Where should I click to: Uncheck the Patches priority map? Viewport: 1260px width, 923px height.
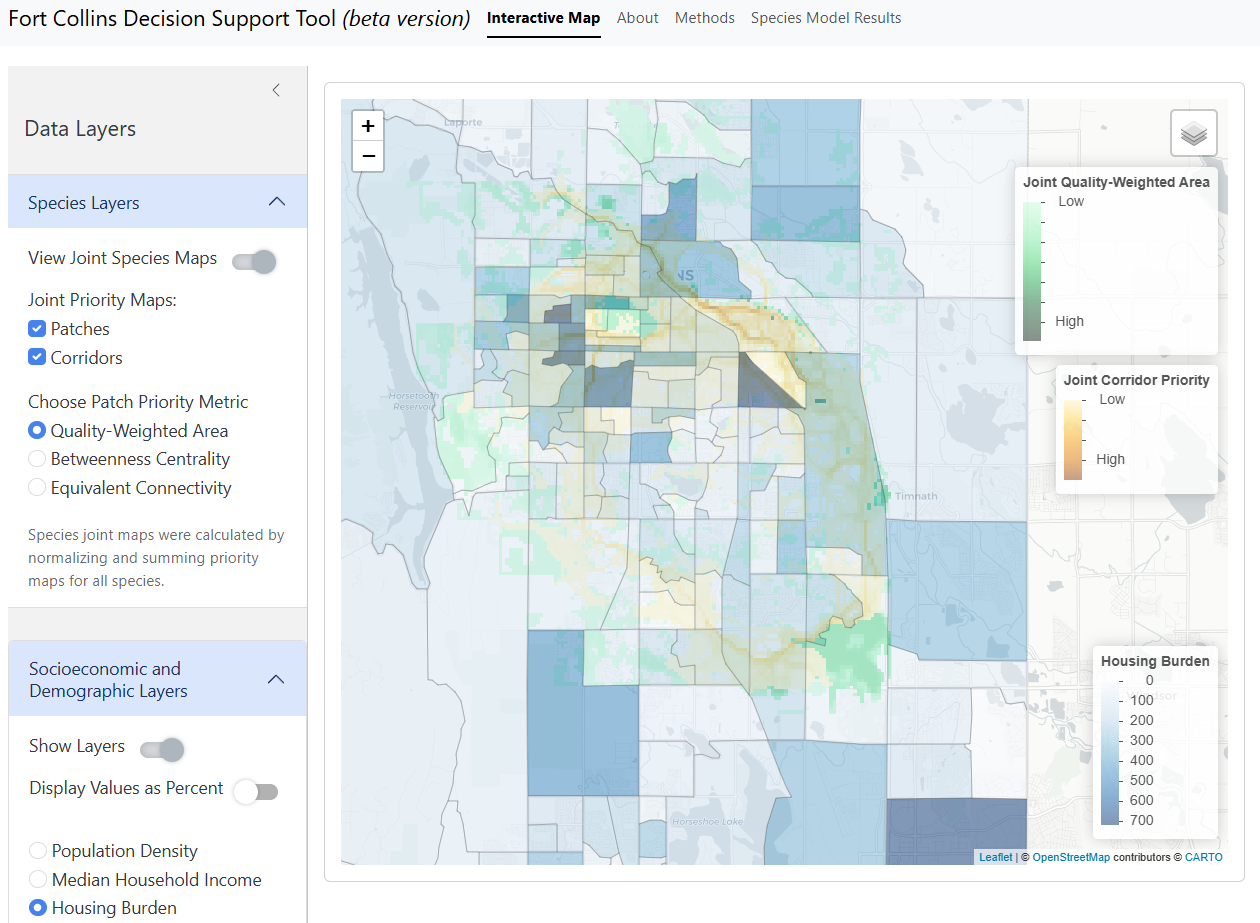coord(37,328)
